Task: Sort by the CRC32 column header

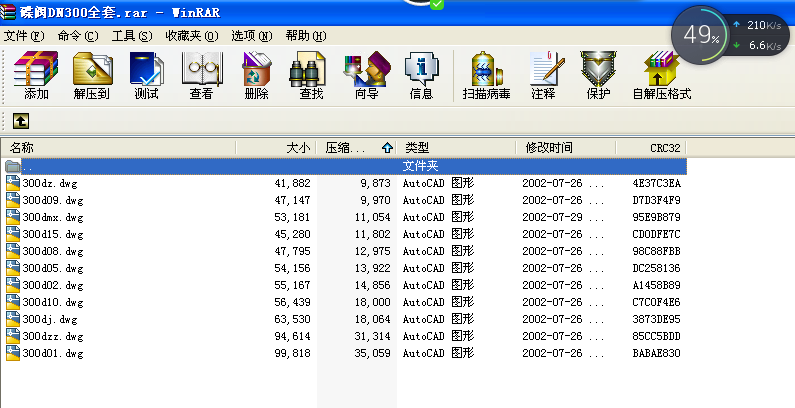Action: (651, 147)
